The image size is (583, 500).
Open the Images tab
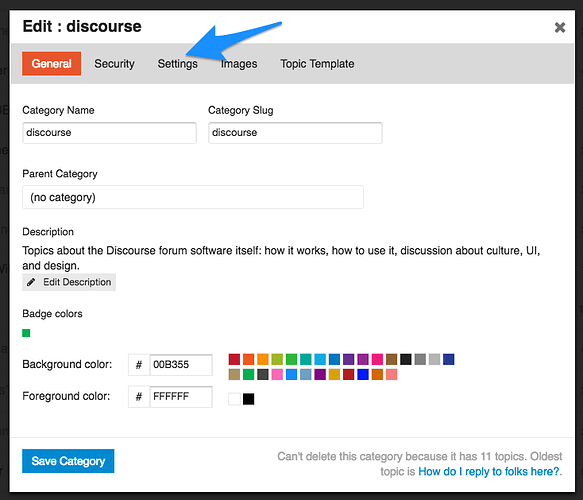239,64
